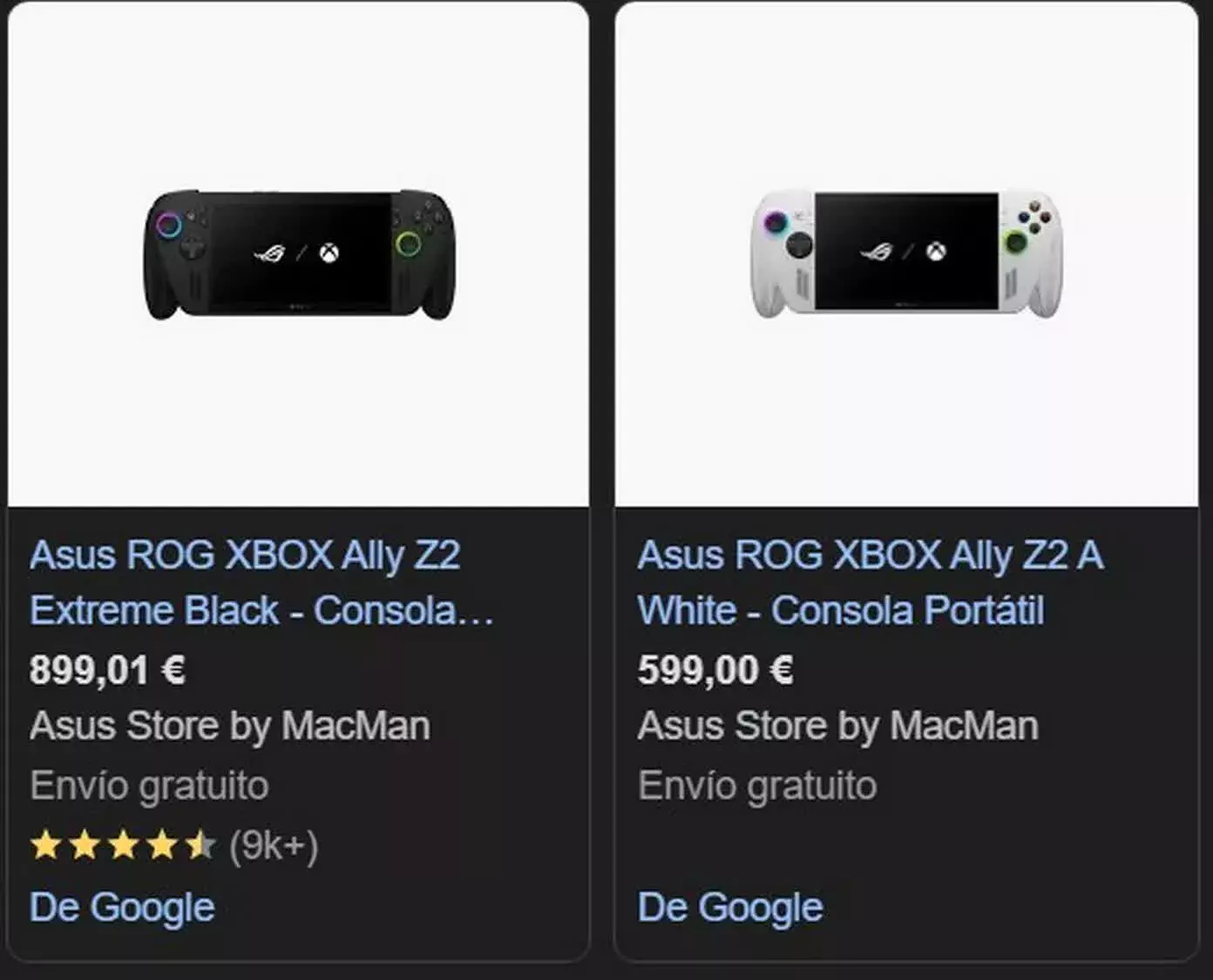The width and height of the screenshot is (1213, 980).
Task: Select Asus Store by MacMan under black console
Action: (230, 727)
